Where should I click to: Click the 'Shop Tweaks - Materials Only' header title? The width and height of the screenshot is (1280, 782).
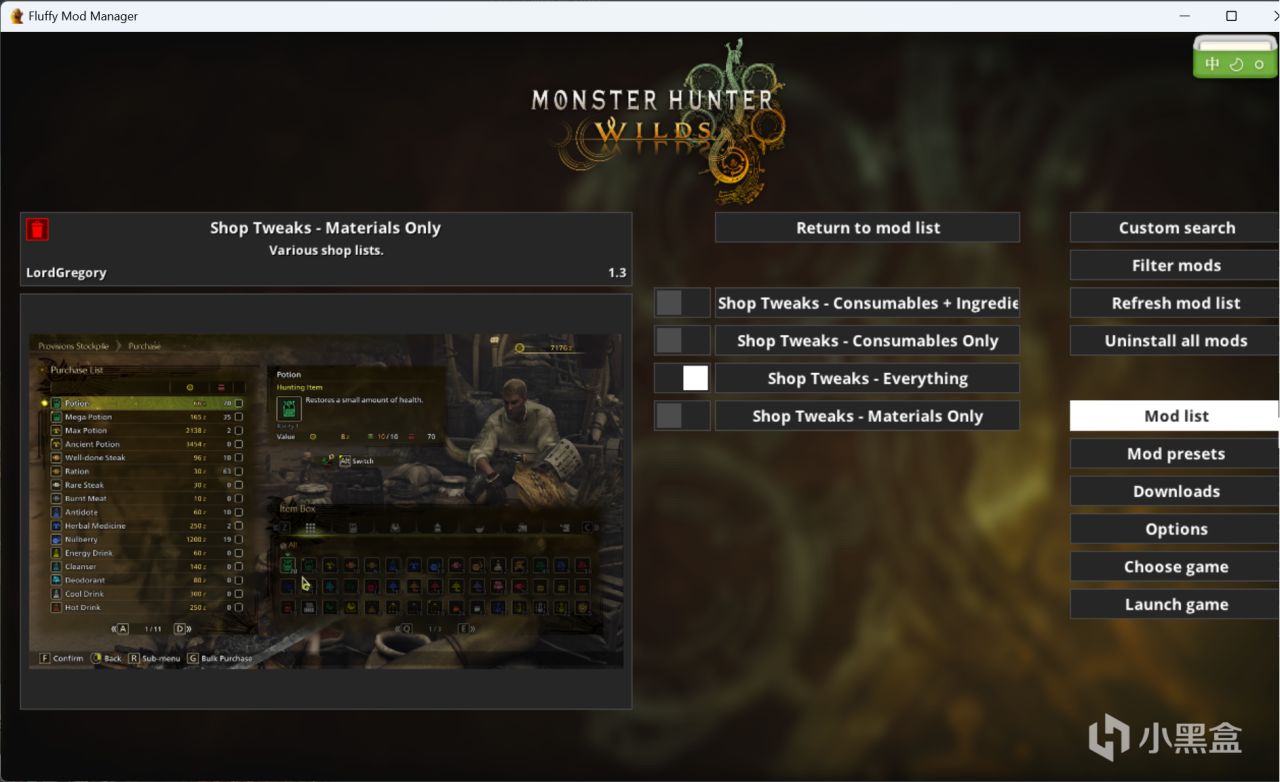click(x=325, y=228)
